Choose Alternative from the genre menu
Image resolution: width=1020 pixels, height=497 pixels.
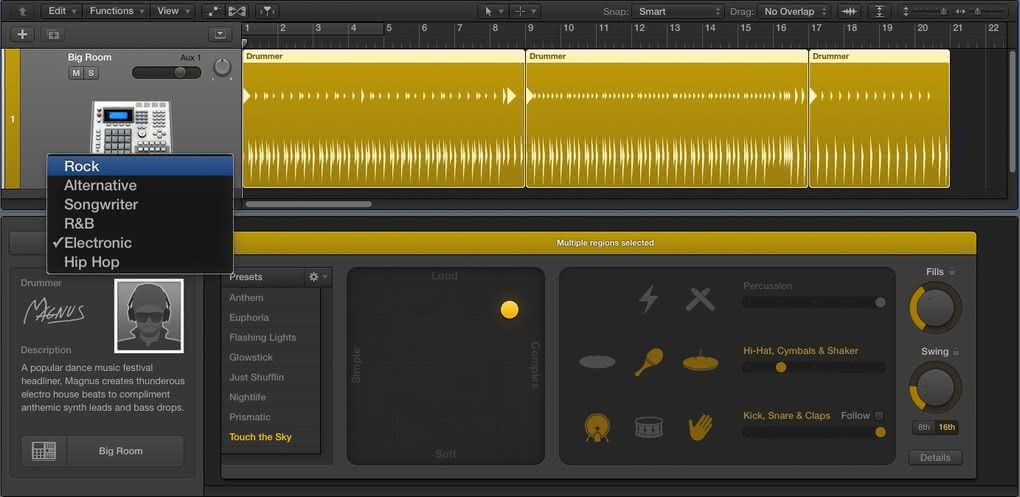pyautogui.click(x=140, y=185)
